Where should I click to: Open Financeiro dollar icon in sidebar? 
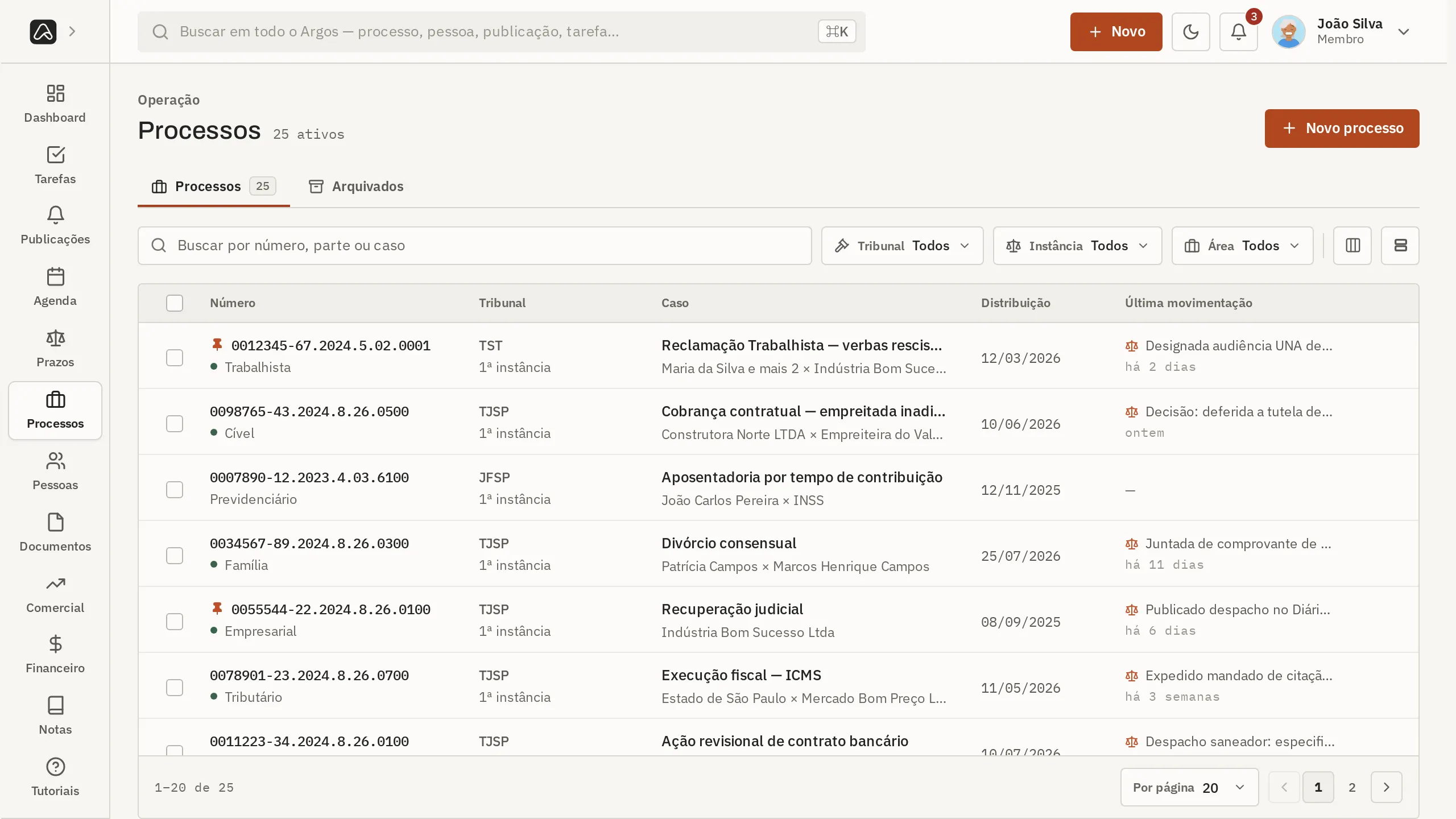55,644
